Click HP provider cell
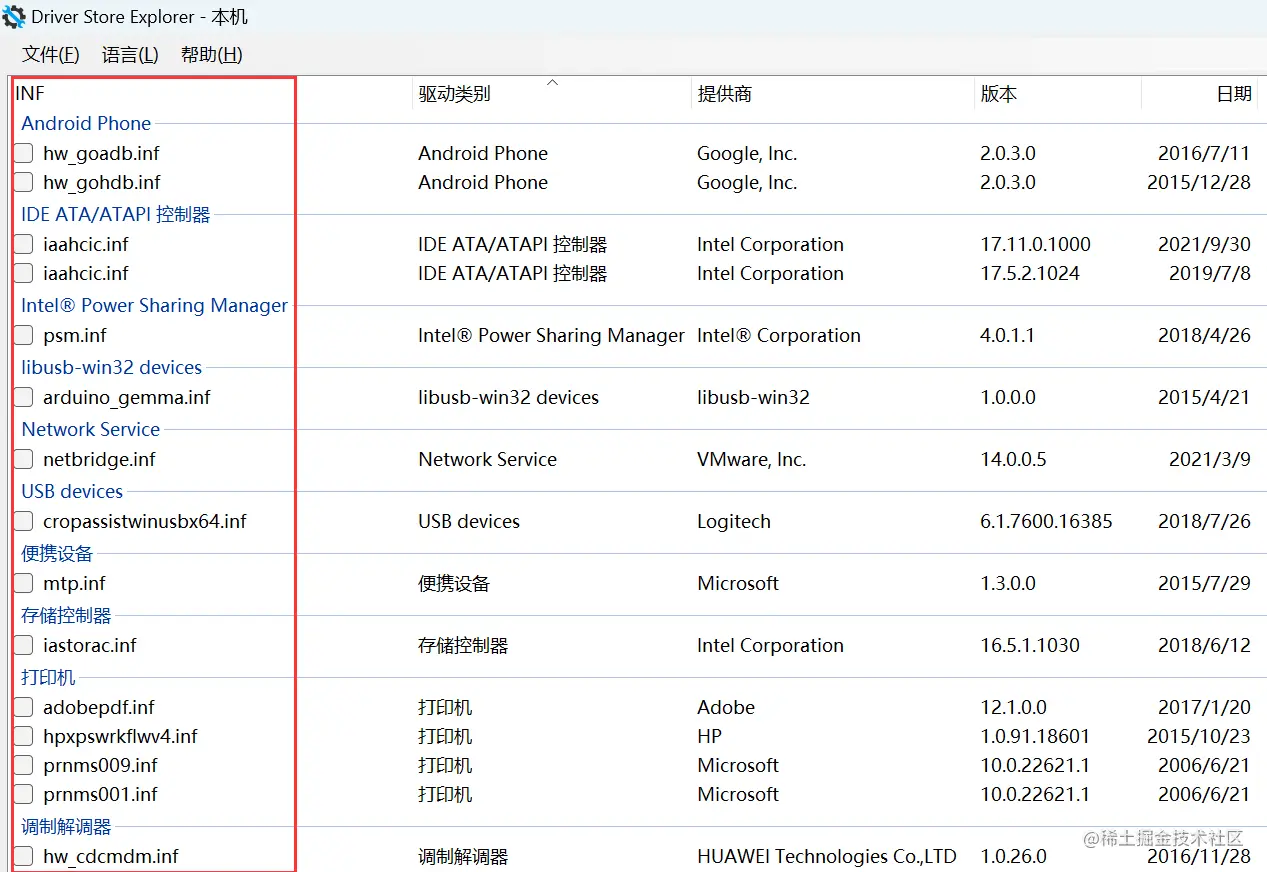1267x872 pixels. click(x=710, y=737)
